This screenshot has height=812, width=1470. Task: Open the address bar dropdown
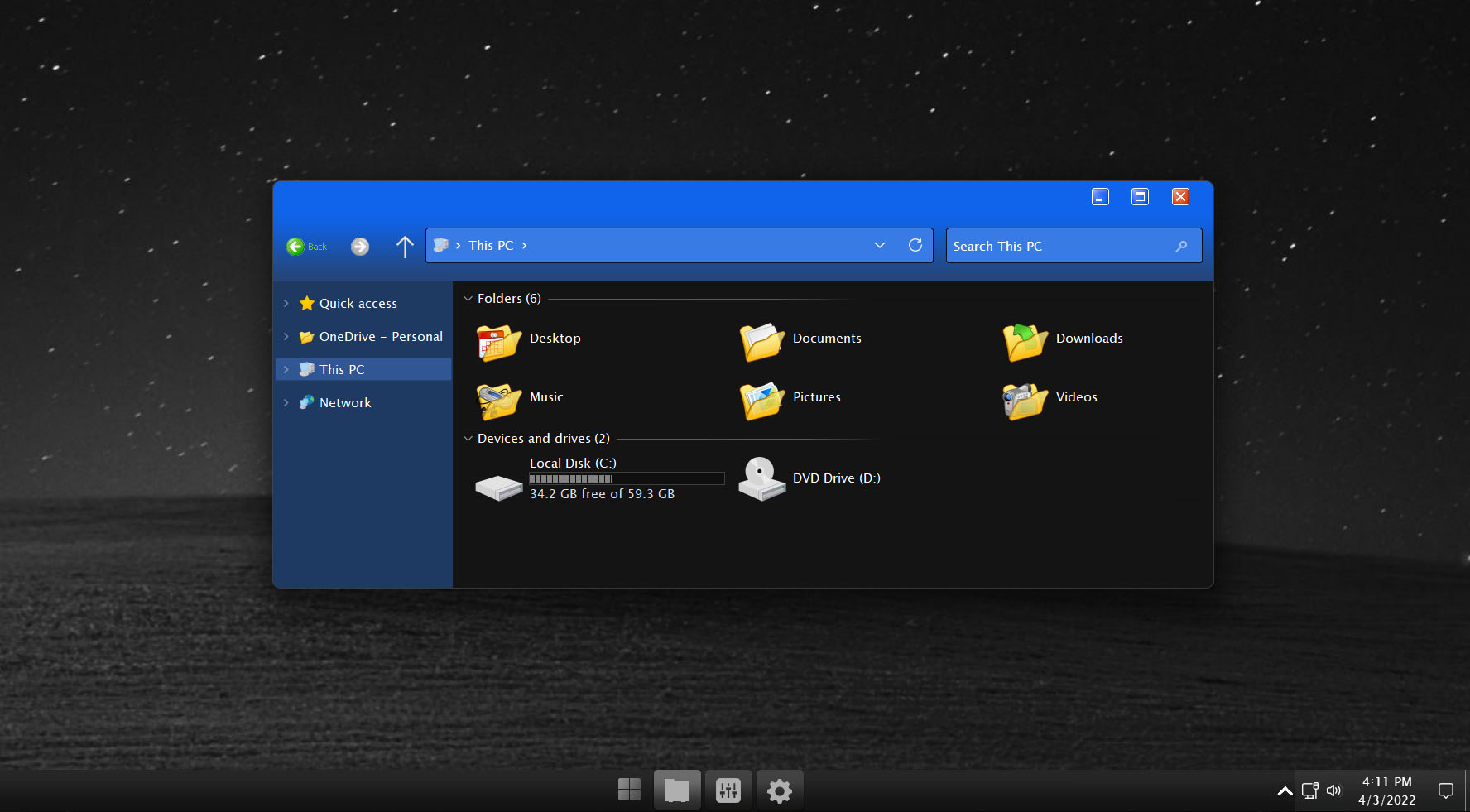pyautogui.click(x=879, y=245)
